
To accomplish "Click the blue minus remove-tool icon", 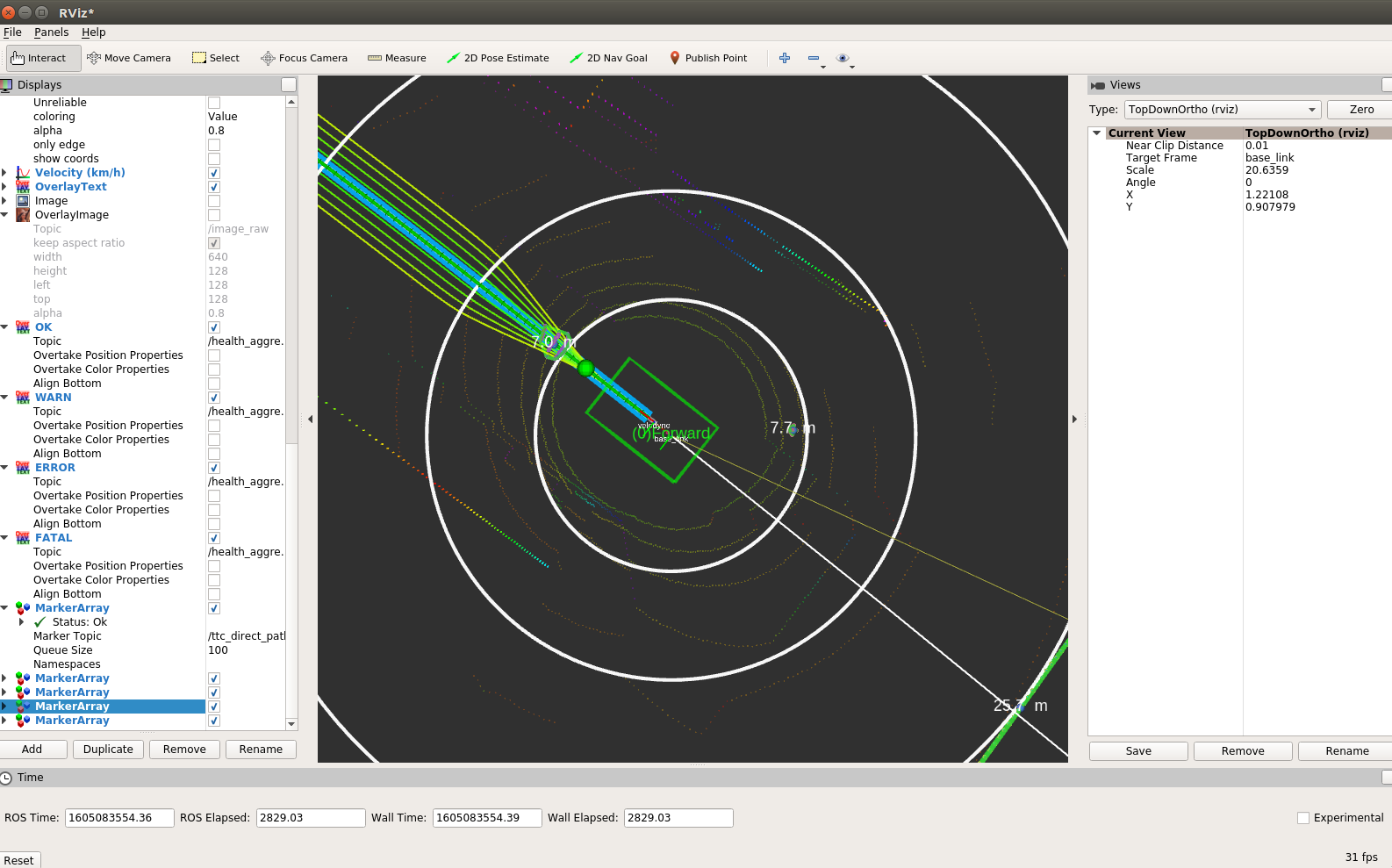I will click(814, 58).
